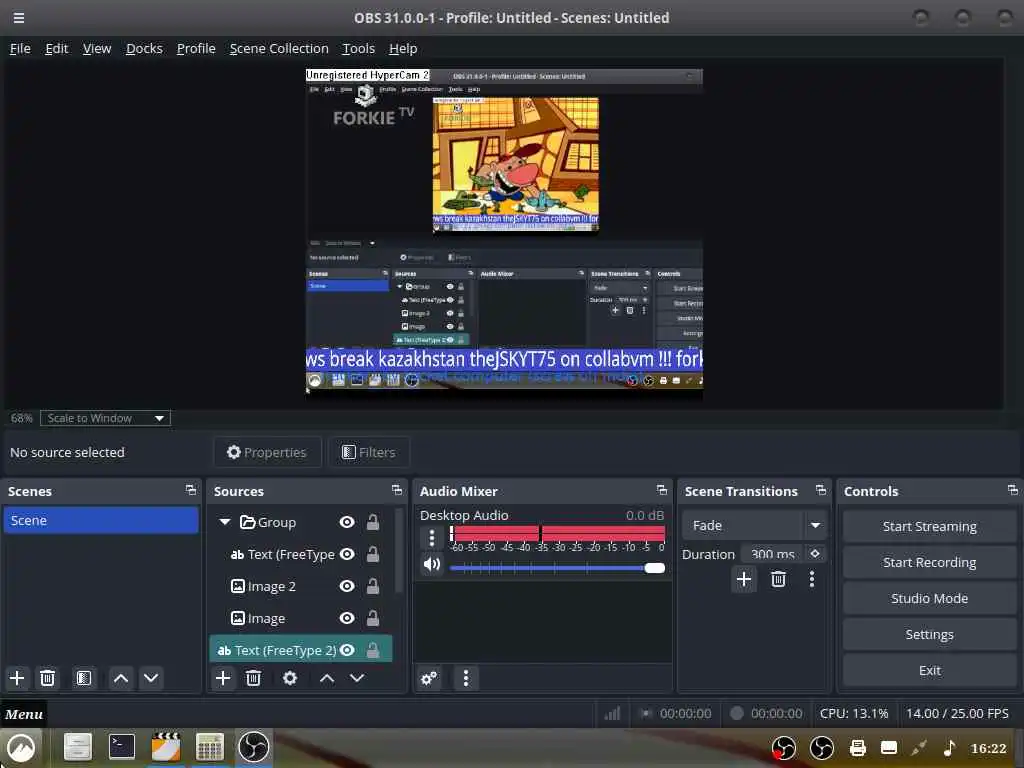Open transition properties three-dot menu
Screen dimensions: 1024x768
812,579
